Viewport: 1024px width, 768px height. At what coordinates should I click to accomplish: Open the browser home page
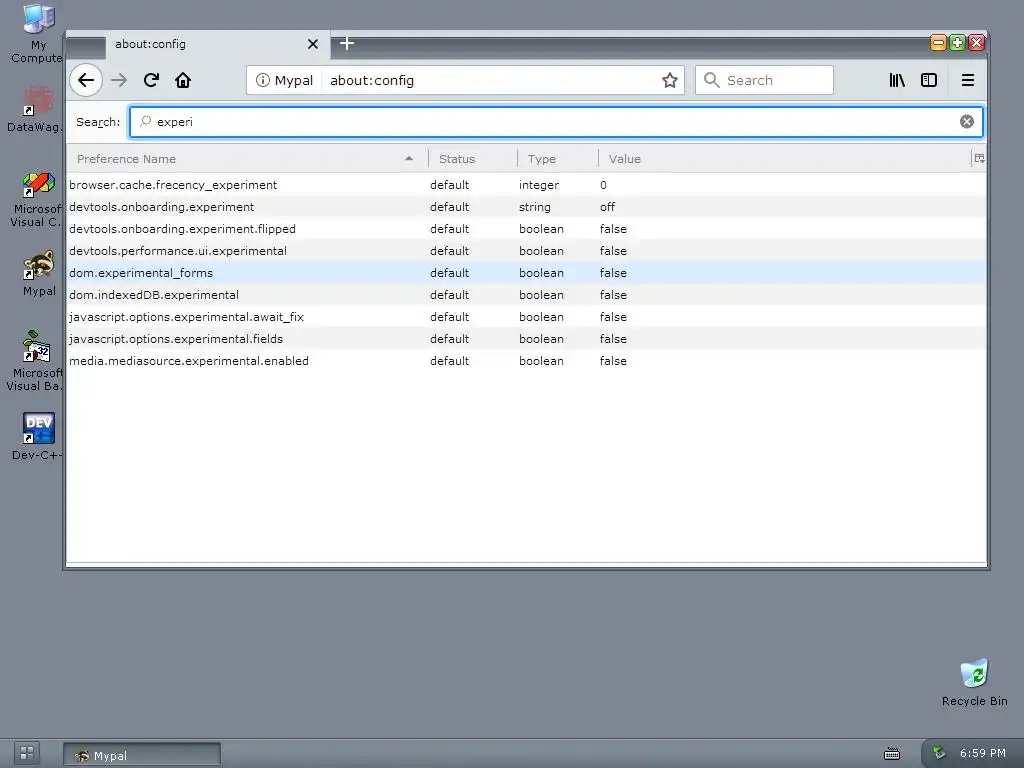pos(183,80)
